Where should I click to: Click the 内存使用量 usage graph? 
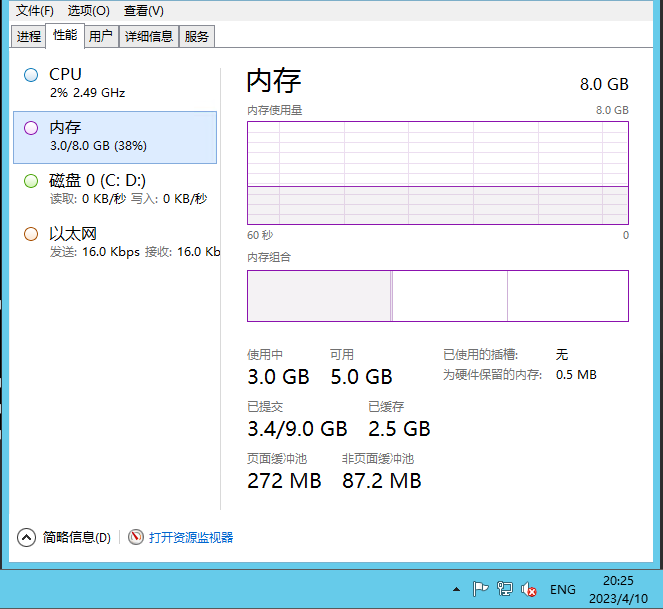[x=437, y=173]
